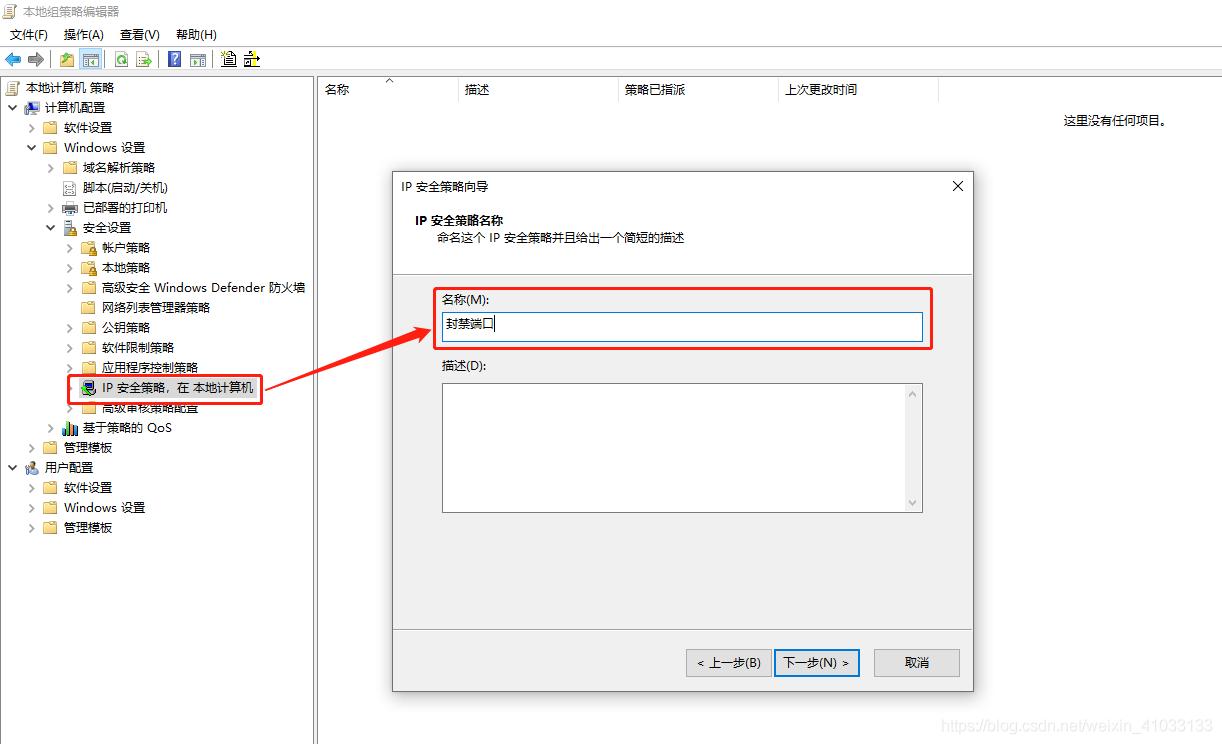Click inside the 名称(M) text field
The height and width of the screenshot is (744, 1222).
(x=681, y=326)
